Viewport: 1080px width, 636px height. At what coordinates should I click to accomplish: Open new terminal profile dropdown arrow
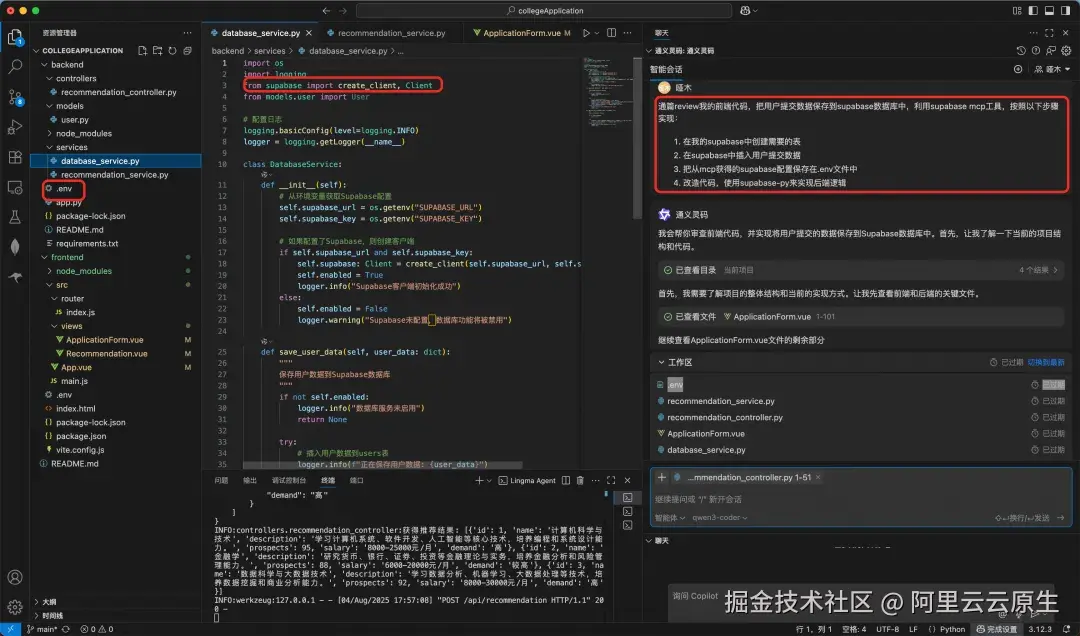489,480
